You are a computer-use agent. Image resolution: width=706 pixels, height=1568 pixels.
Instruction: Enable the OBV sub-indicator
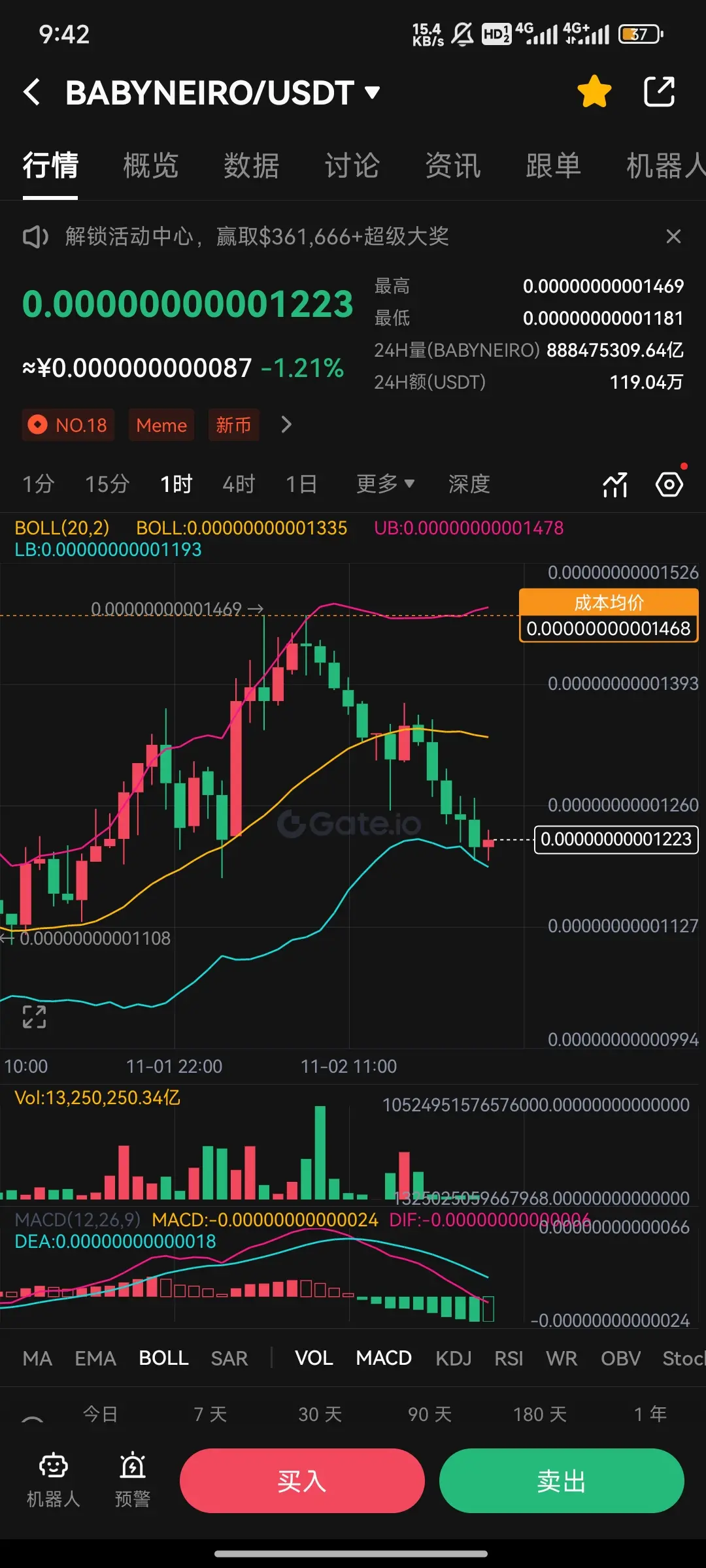coord(620,1358)
